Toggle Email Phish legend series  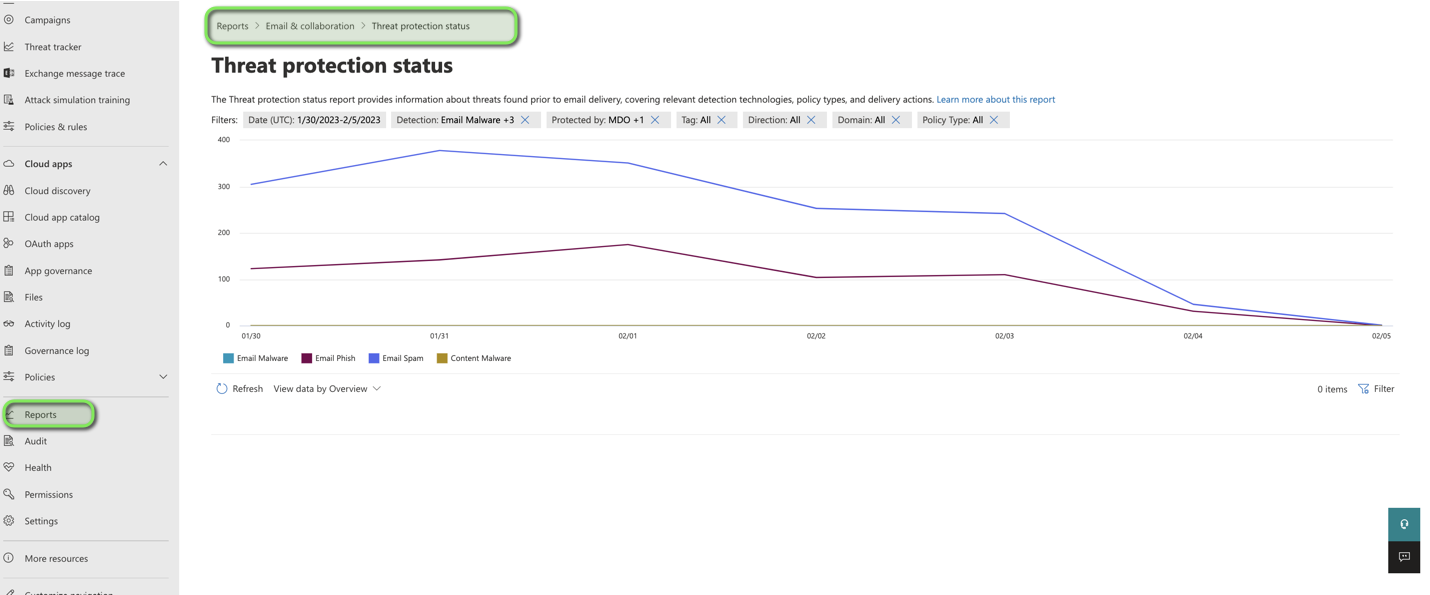328,358
